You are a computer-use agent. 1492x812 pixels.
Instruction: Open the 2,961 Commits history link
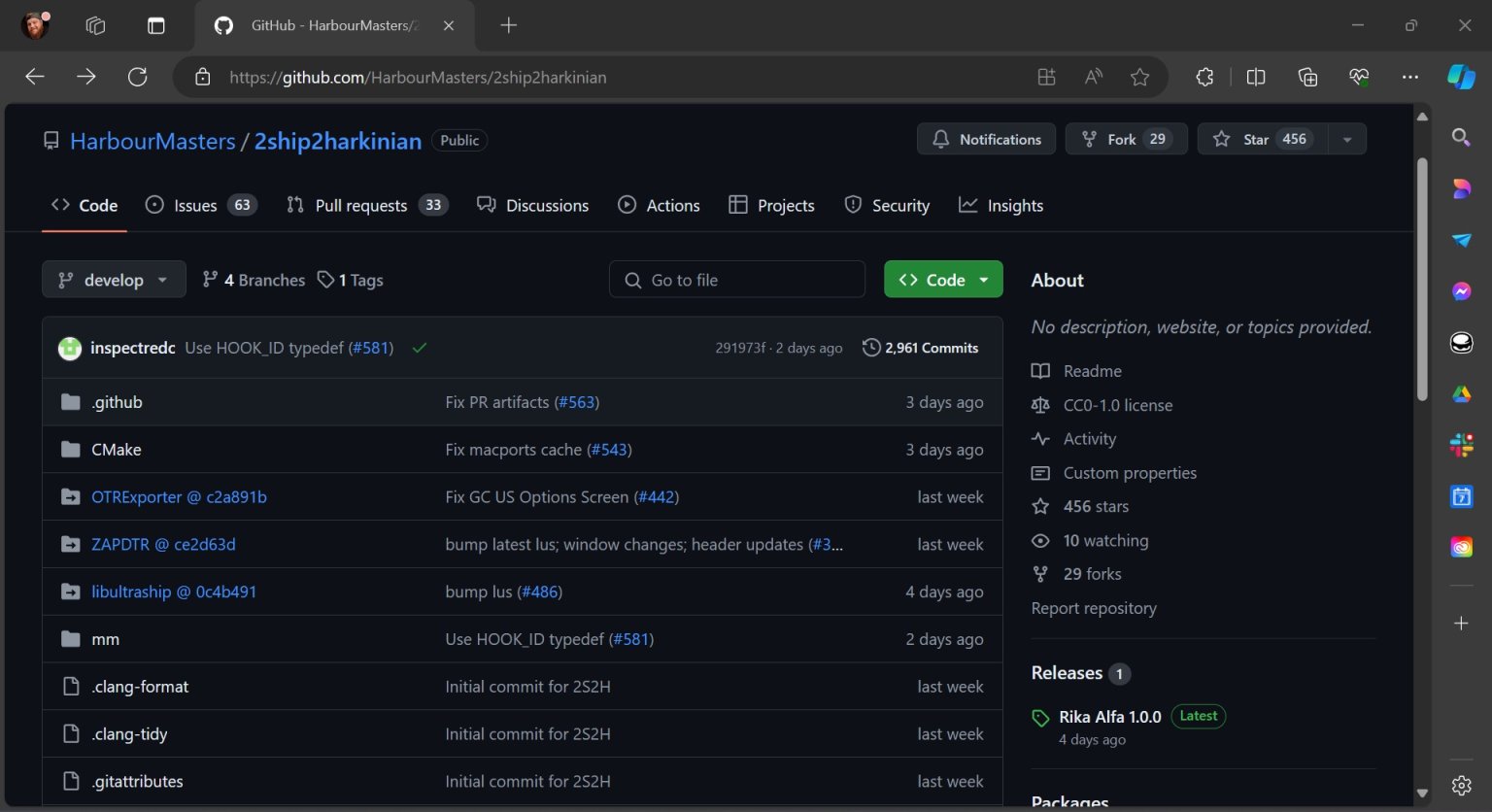pos(920,348)
